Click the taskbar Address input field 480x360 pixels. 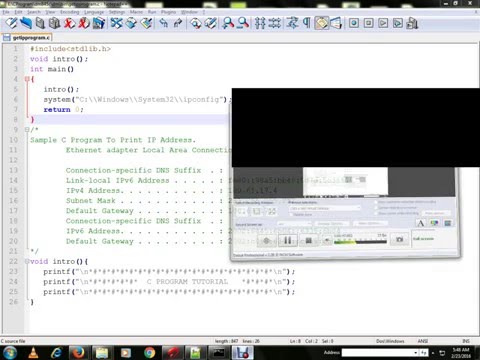[x=377, y=352]
